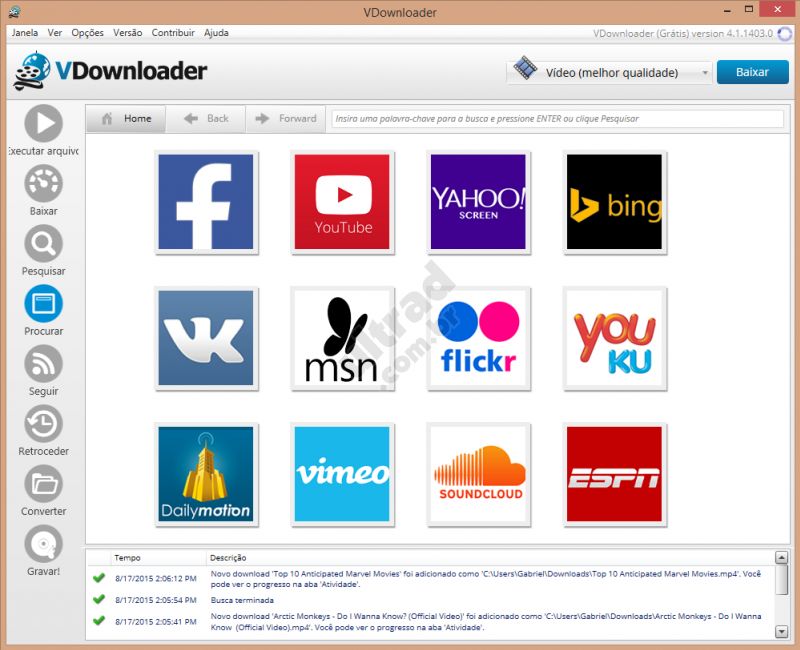Click the film strip icon beside the quality selector

[x=525, y=68]
